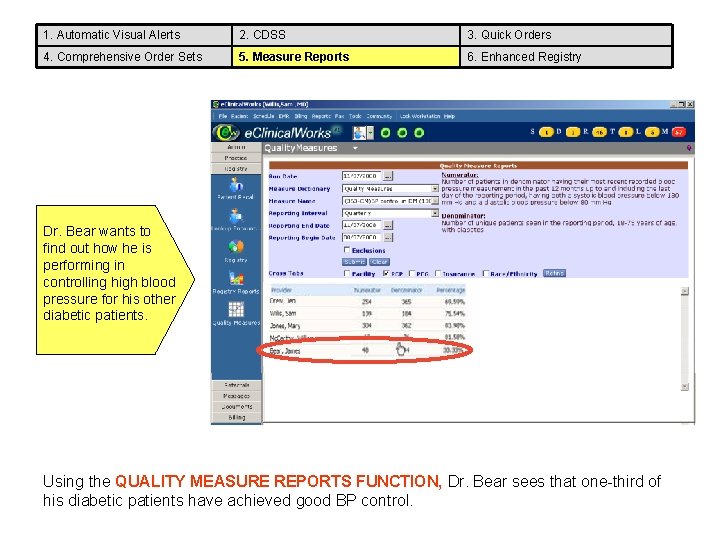Click the yellow R counter badge
This screenshot has width=720, height=540.
599,133
